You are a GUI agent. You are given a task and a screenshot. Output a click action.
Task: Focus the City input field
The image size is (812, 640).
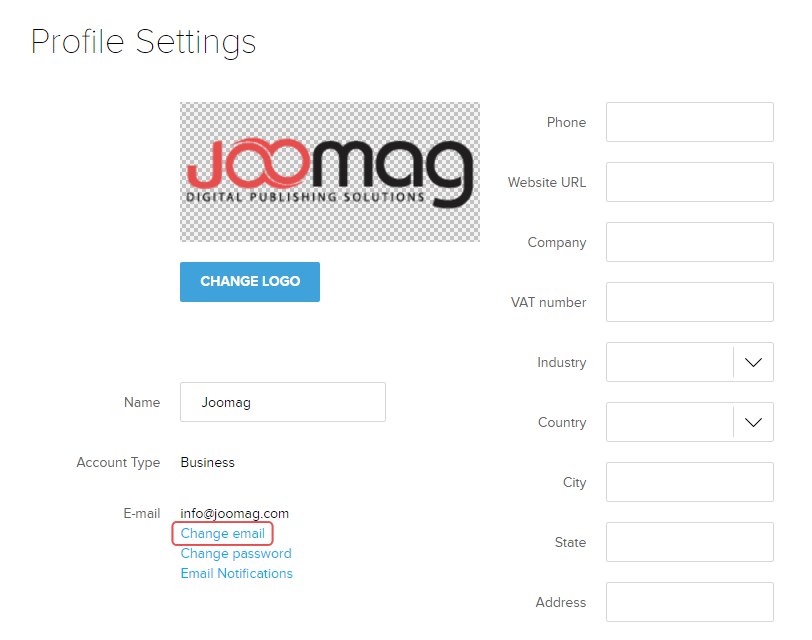point(690,482)
